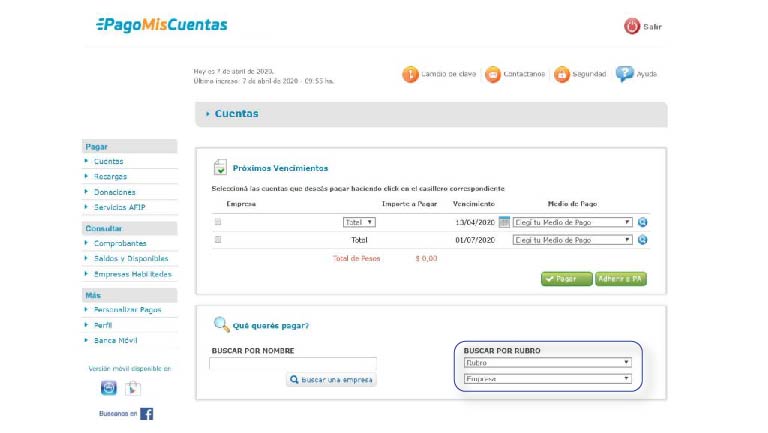Tick the checkbox for the 01/07/2020 row
The height and width of the screenshot is (433, 768).
point(218,240)
